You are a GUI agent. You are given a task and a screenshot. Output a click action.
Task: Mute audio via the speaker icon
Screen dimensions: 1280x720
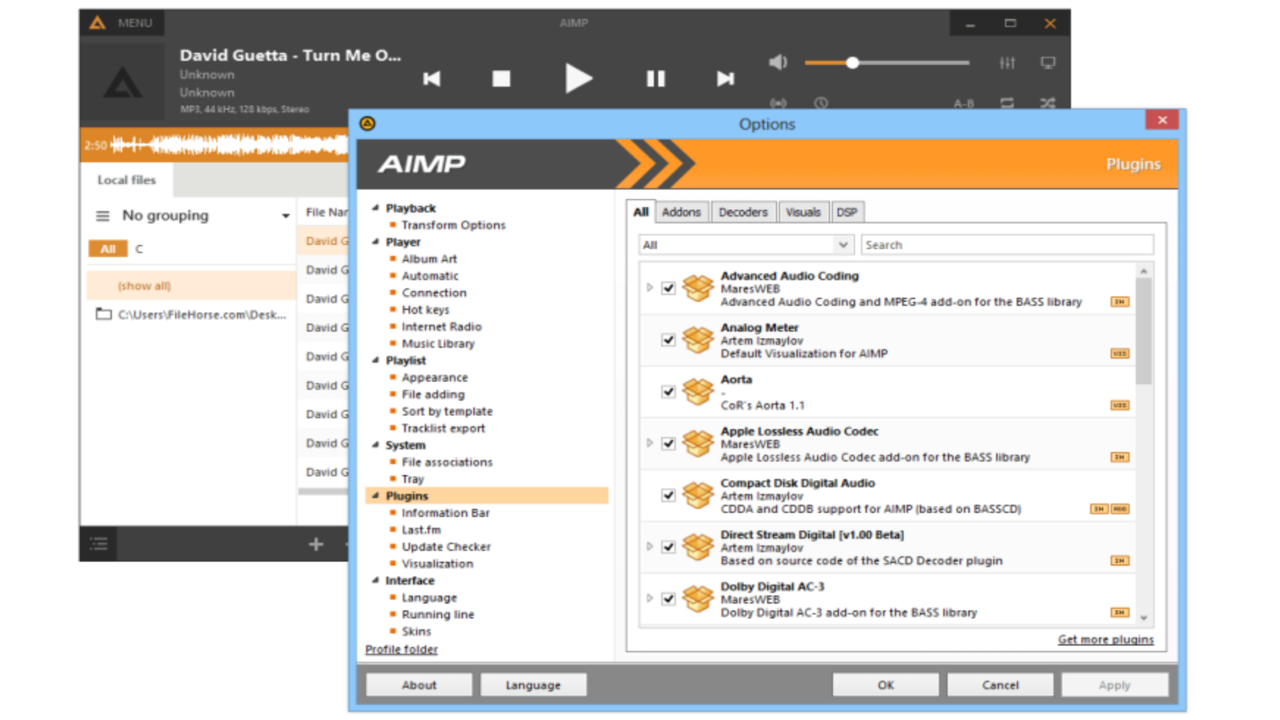coord(778,62)
